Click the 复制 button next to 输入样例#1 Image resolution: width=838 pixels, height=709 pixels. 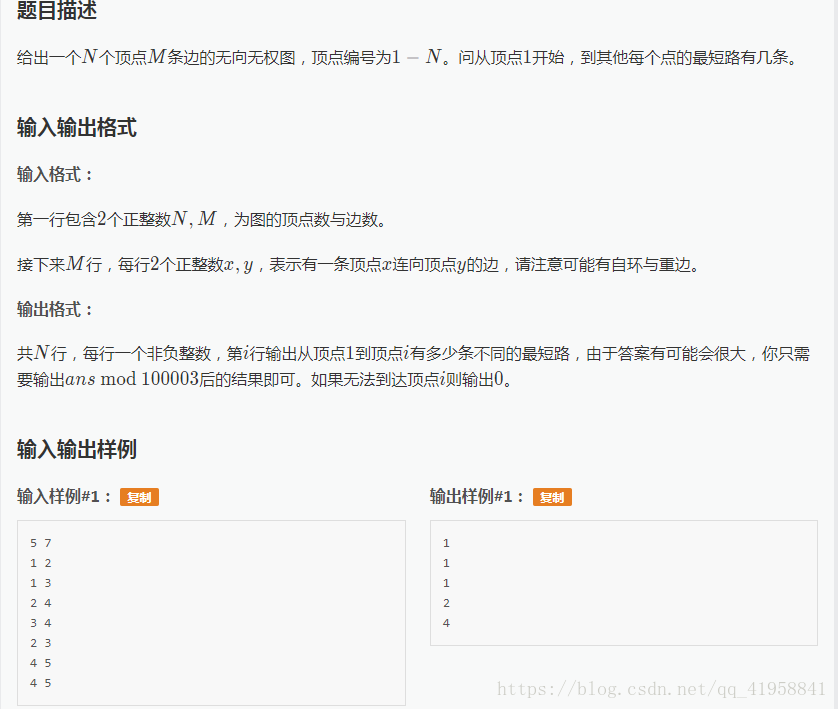click(x=138, y=496)
